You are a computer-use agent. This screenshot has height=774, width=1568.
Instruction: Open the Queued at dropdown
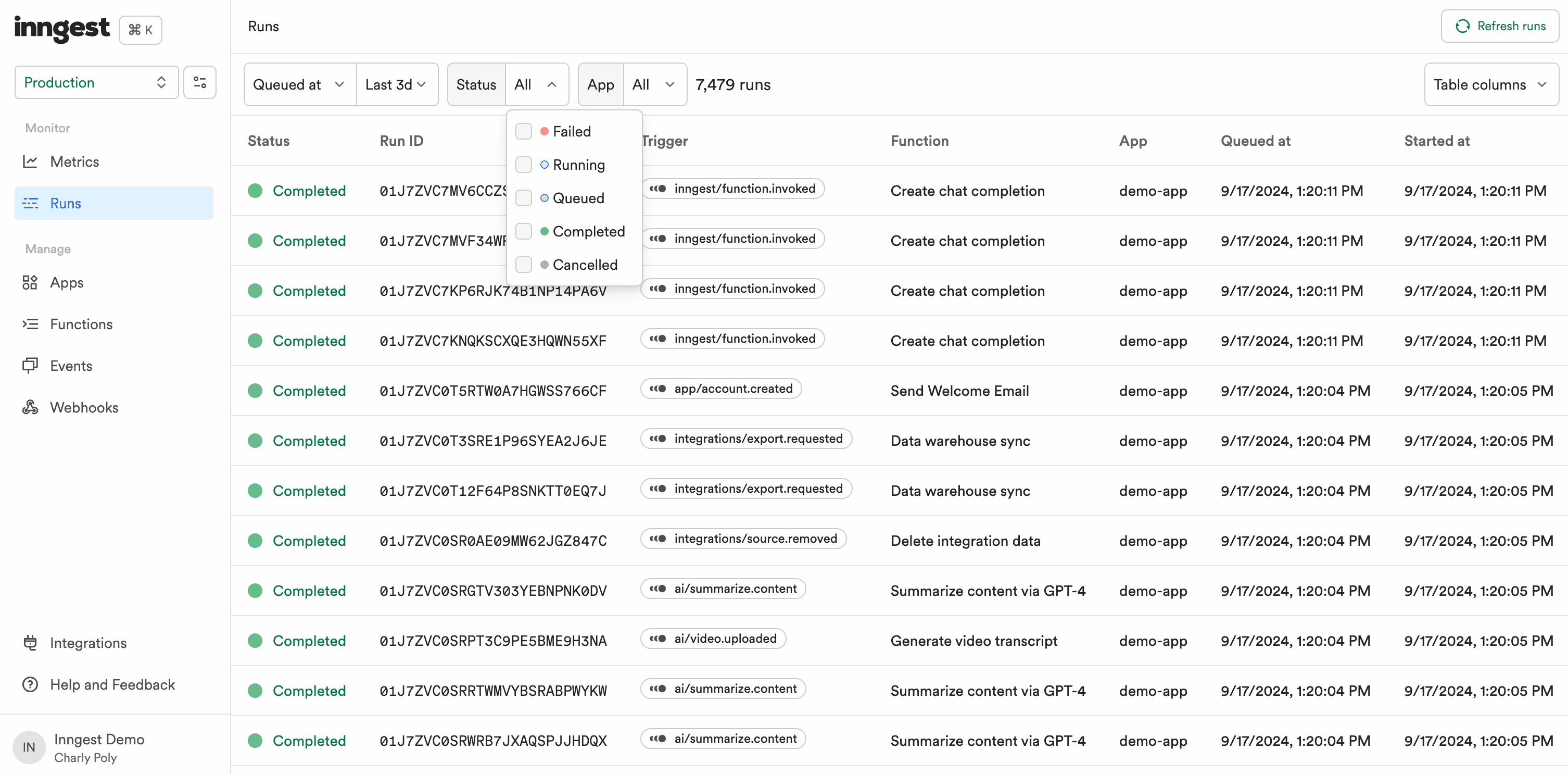(x=298, y=84)
